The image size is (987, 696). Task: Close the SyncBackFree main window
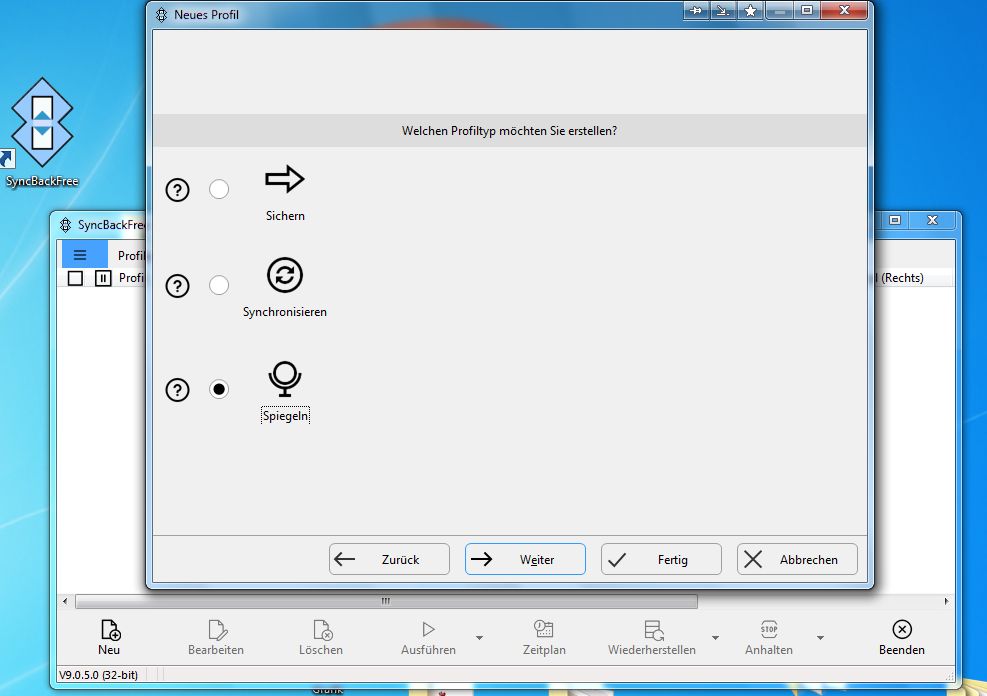point(933,220)
